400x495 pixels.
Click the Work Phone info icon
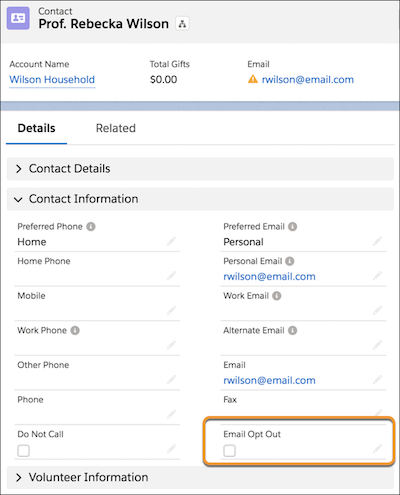(75, 330)
